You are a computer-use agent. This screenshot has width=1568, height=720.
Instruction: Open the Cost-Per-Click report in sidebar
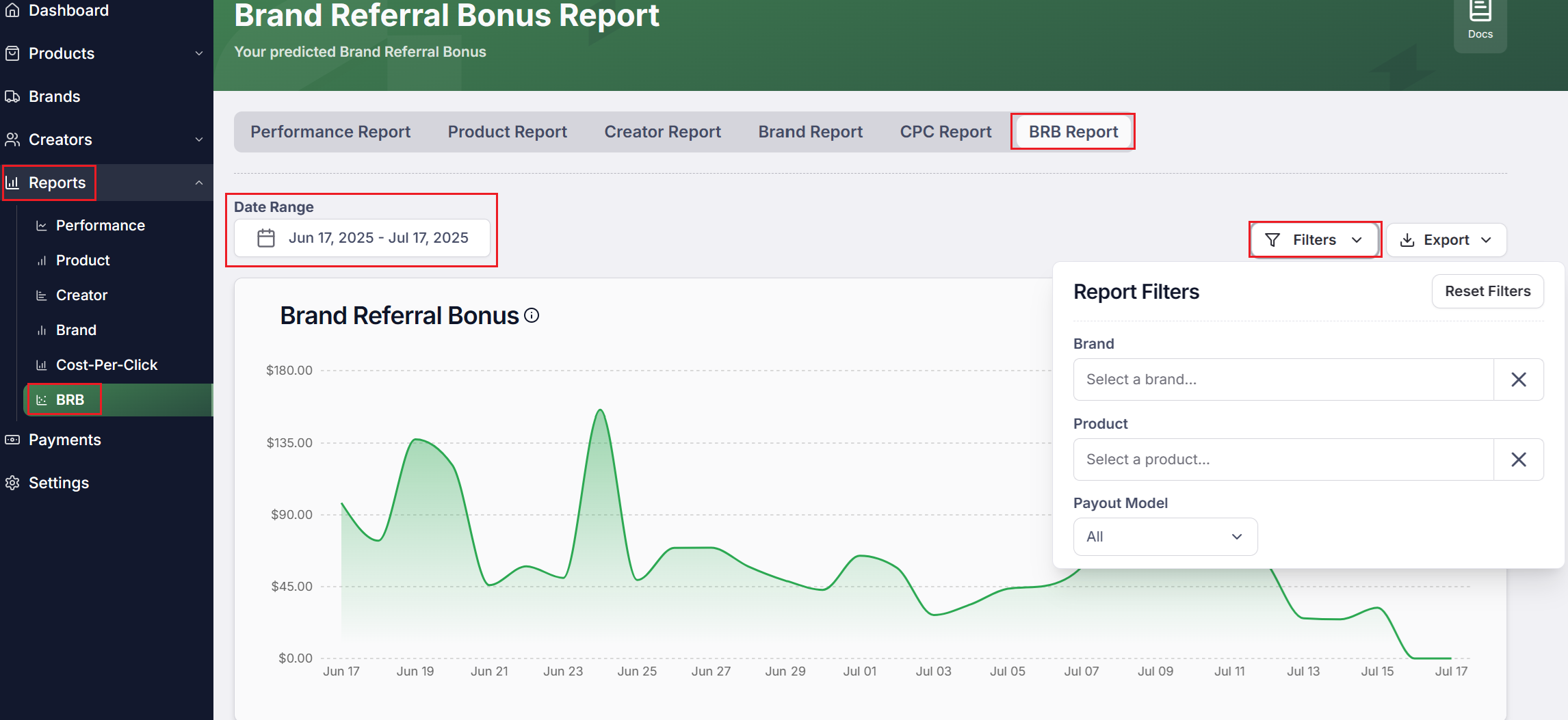106,365
